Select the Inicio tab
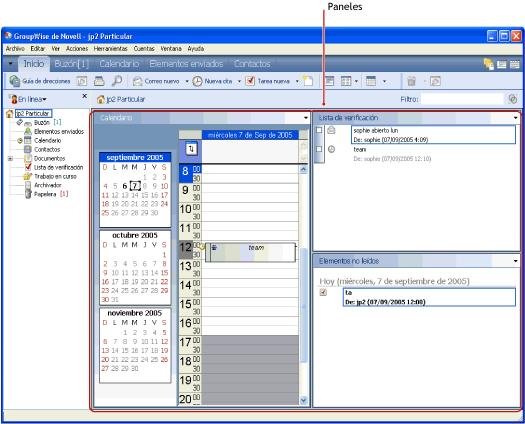Viewport: 525px width, 424px height. pyautogui.click(x=33, y=64)
